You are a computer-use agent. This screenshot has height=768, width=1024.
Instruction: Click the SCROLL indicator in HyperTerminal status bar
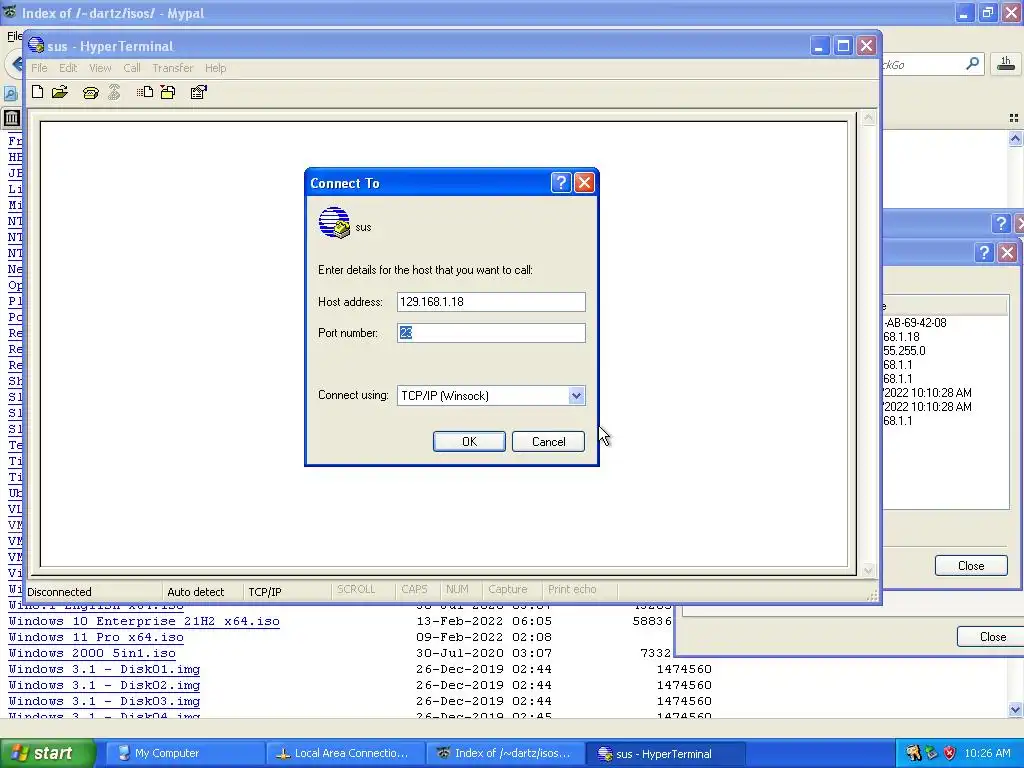click(x=356, y=589)
